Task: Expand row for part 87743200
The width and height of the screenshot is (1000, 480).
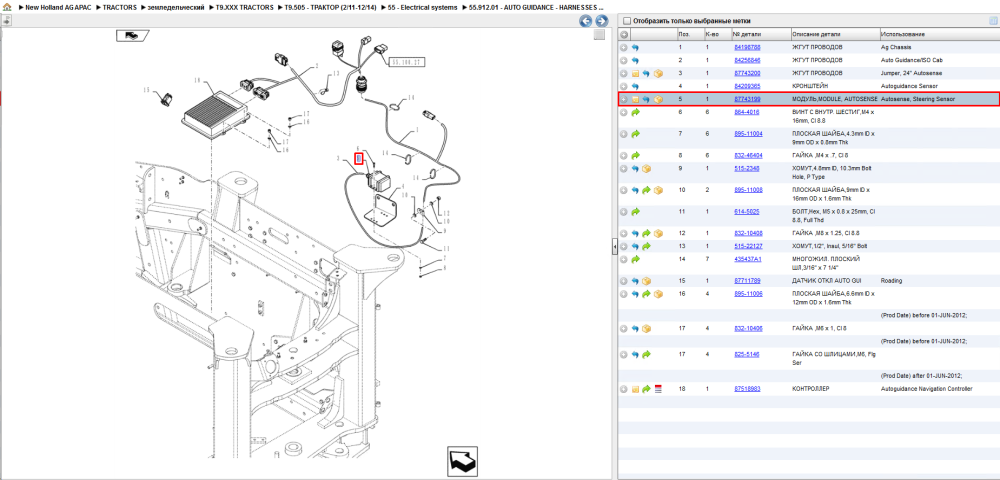Action: coord(624,74)
